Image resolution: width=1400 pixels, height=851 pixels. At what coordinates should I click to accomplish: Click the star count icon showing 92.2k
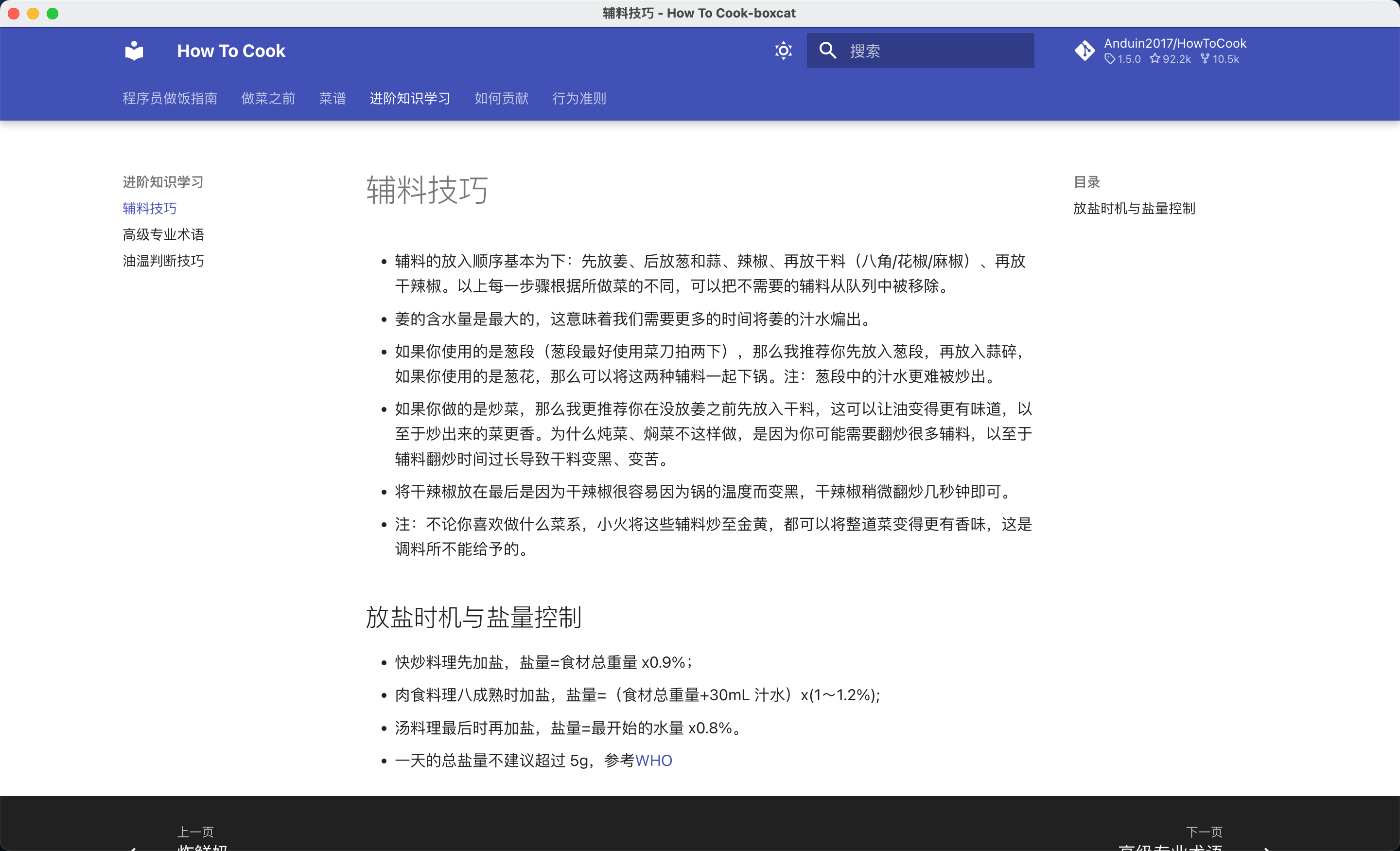click(1155, 58)
